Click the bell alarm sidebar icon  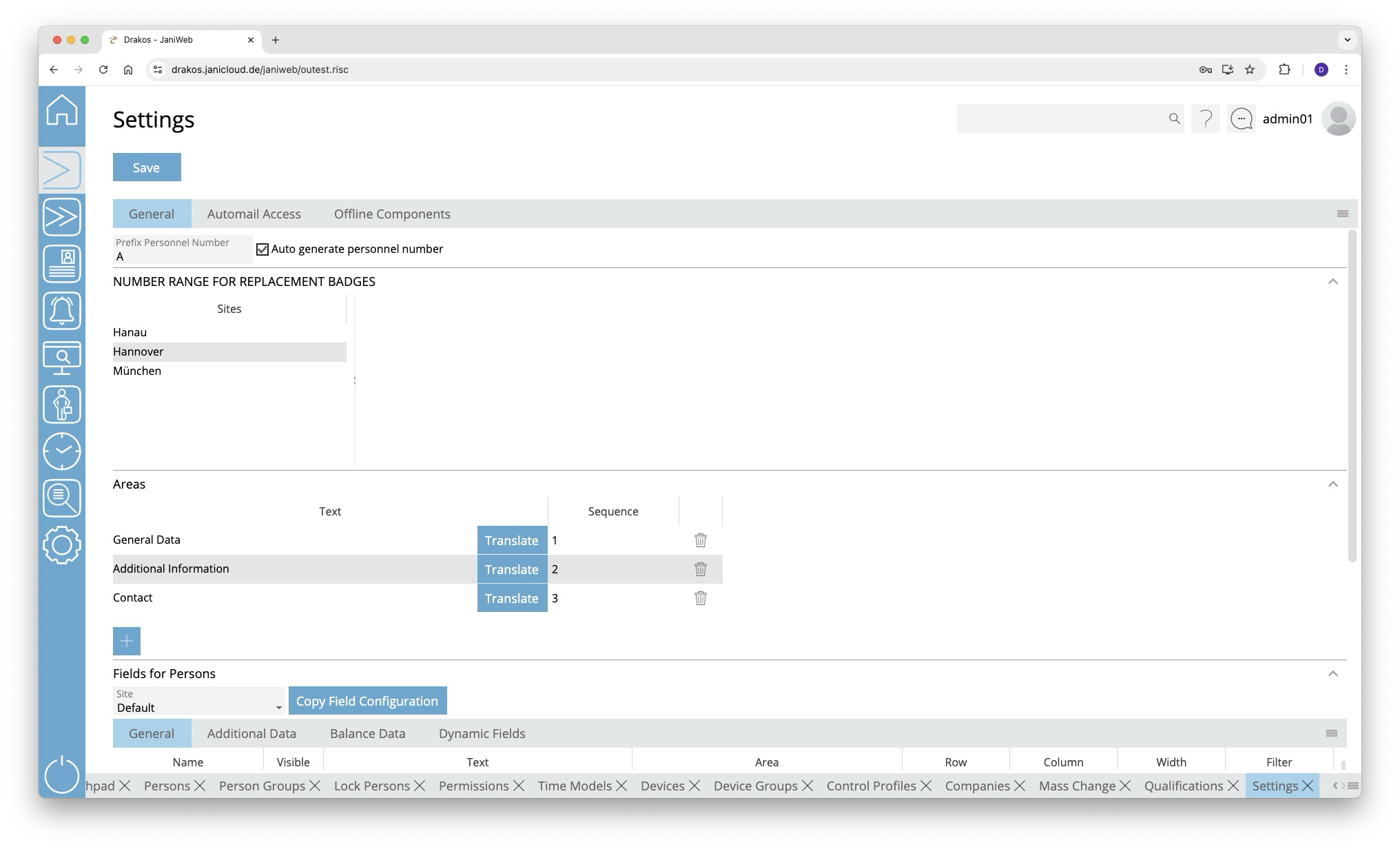pyautogui.click(x=62, y=311)
